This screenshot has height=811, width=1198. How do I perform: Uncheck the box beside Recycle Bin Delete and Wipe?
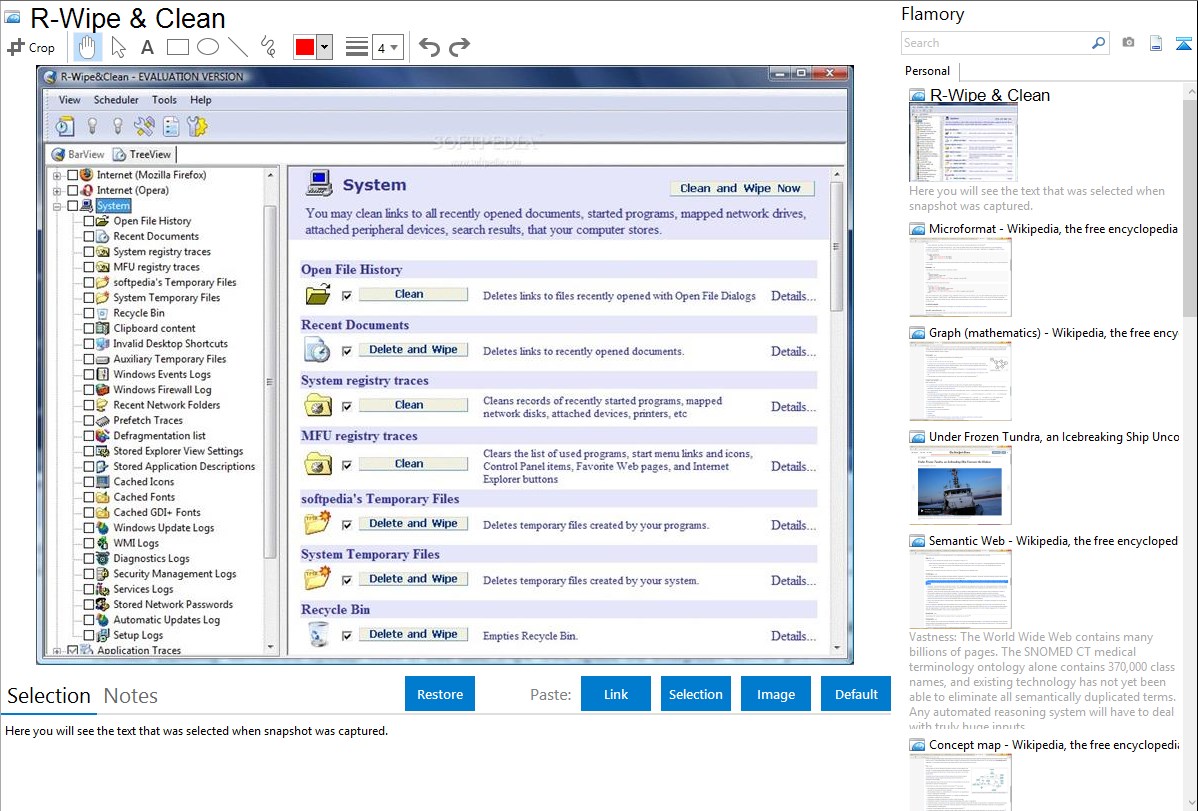tap(347, 635)
